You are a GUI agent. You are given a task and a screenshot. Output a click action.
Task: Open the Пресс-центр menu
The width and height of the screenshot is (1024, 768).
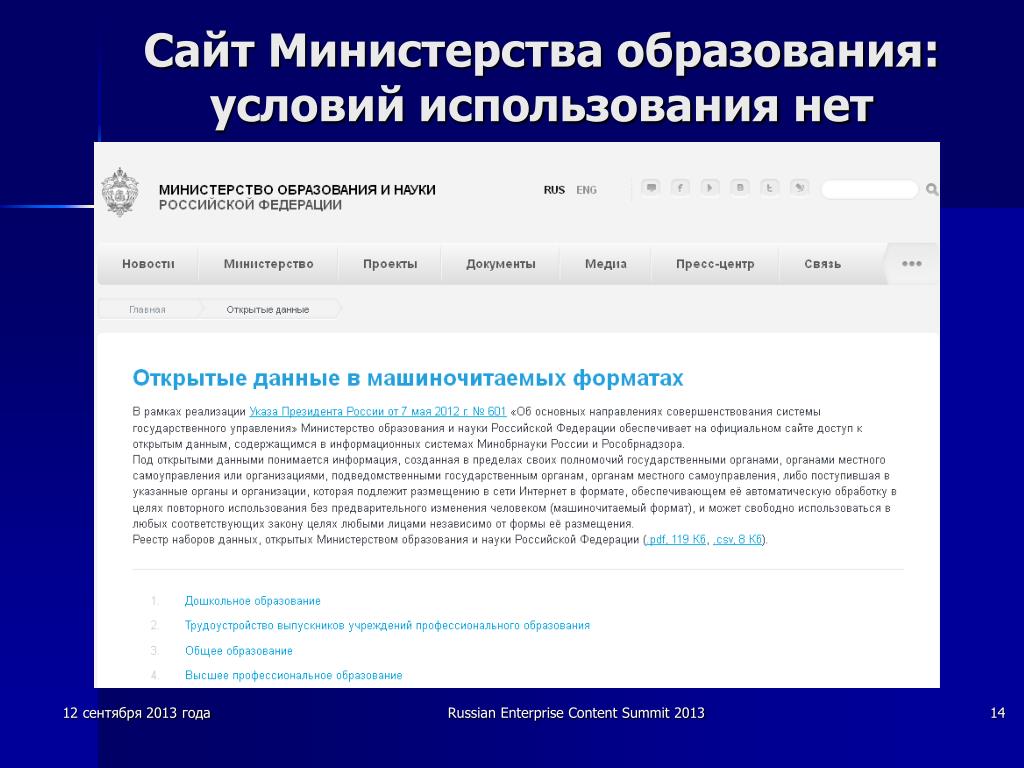(x=715, y=264)
